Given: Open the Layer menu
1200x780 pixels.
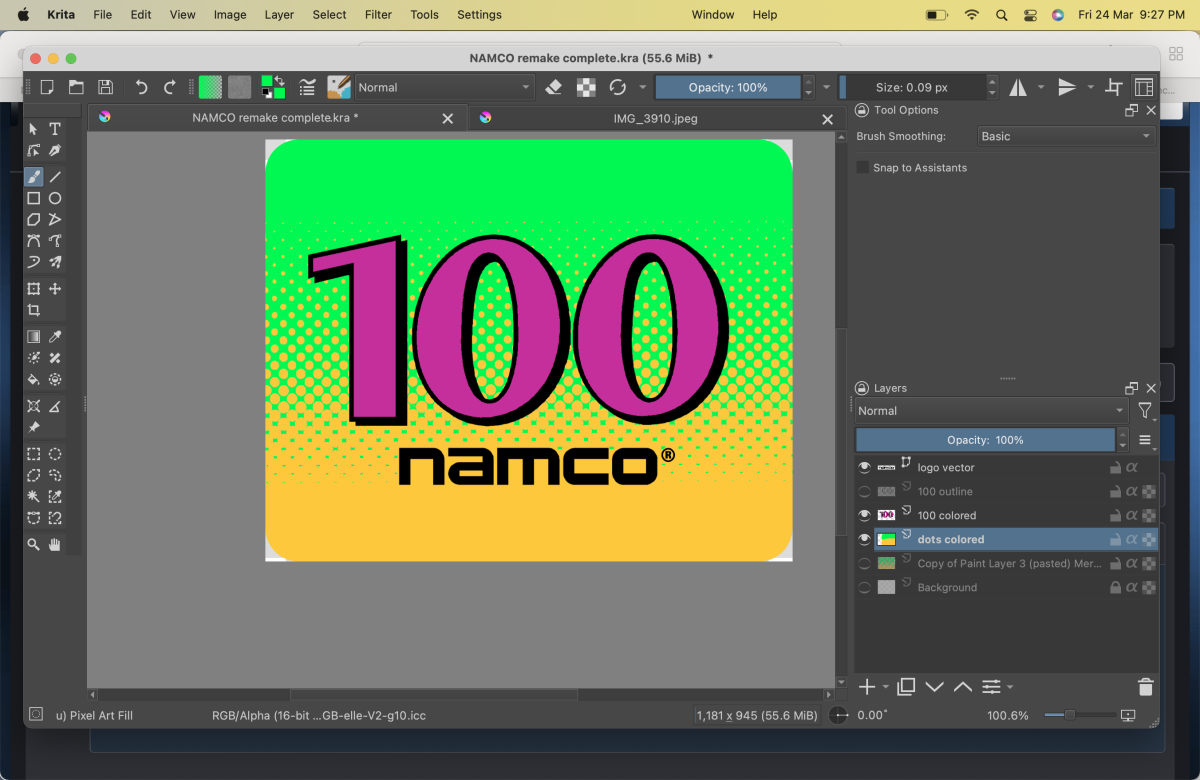Looking at the screenshot, I should pyautogui.click(x=279, y=15).
